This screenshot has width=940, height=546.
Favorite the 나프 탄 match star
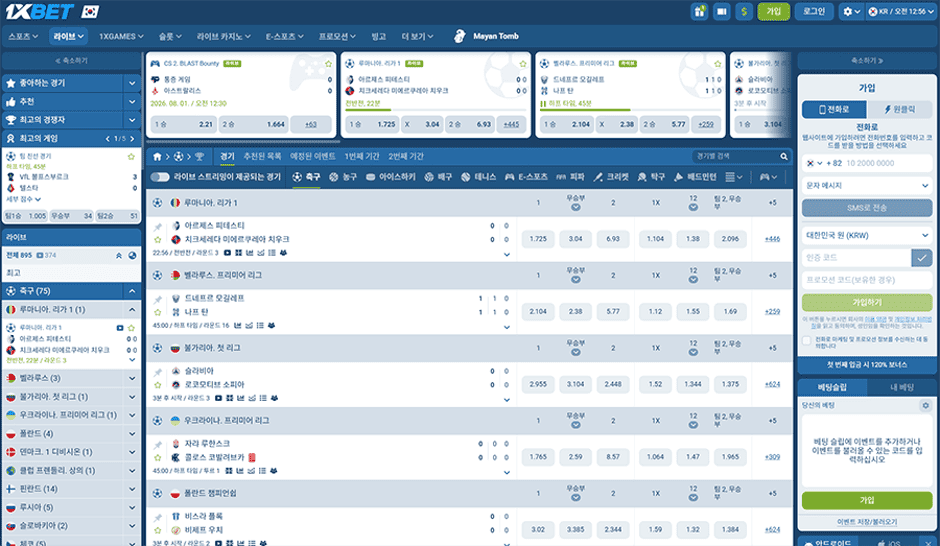click(x=158, y=312)
